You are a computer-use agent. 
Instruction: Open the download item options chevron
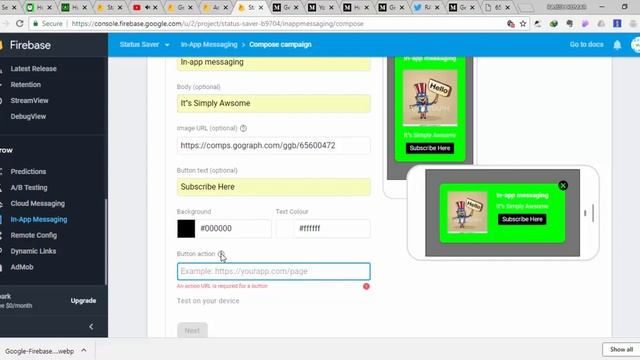[x=84, y=350]
